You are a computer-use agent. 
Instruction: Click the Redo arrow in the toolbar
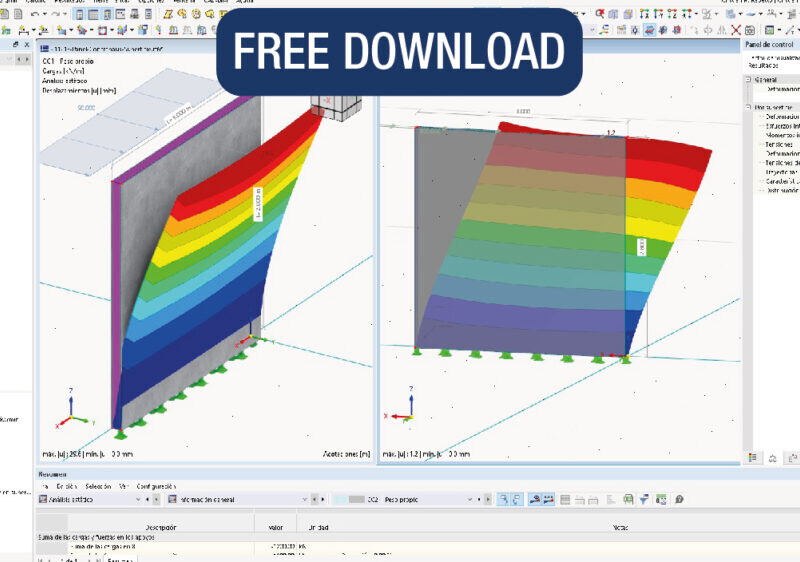[x=57, y=14]
